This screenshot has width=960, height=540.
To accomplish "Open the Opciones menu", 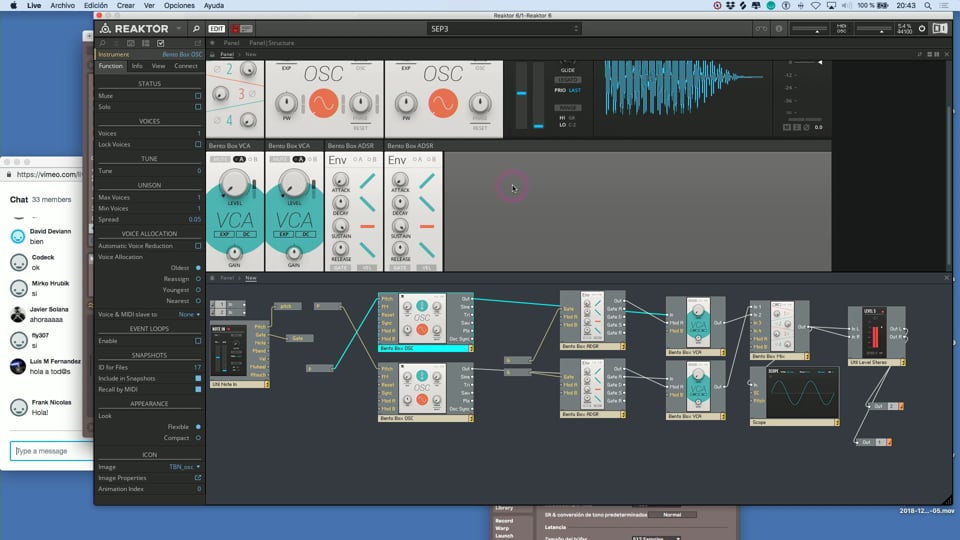I will (x=179, y=6).
